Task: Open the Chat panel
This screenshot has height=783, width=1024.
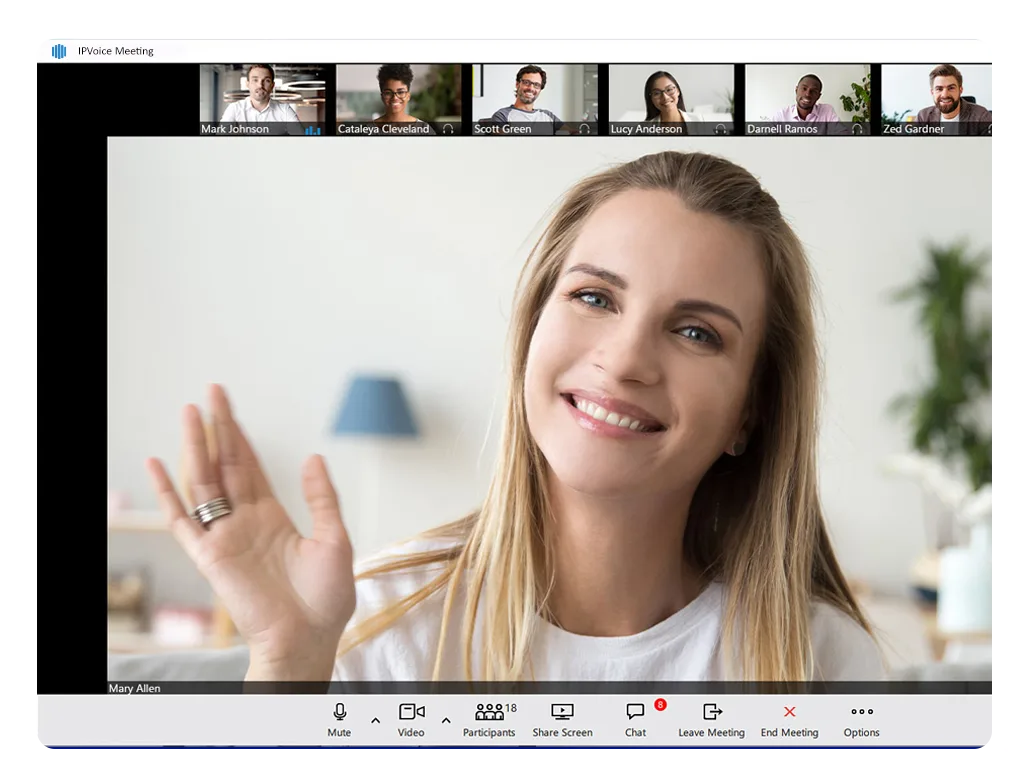Action: (635, 719)
